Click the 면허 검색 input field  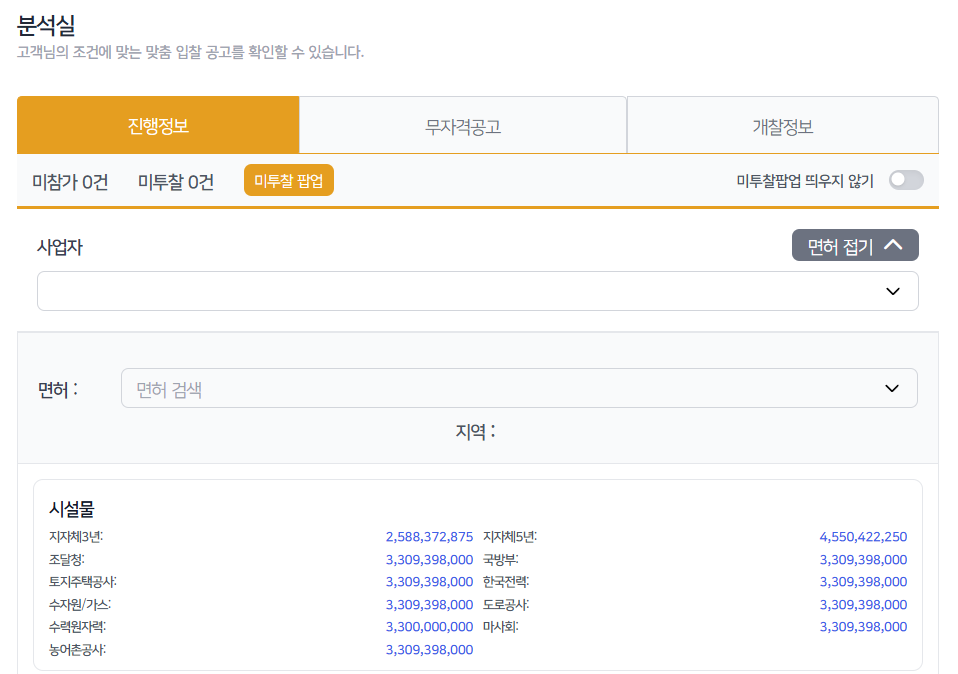519,388
